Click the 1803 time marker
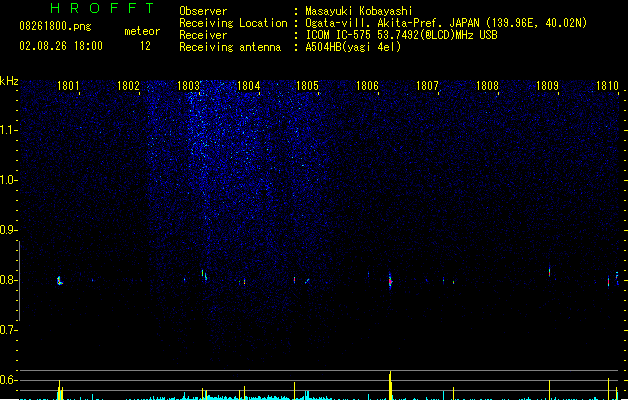This screenshot has width=629, height=400. tap(188, 86)
